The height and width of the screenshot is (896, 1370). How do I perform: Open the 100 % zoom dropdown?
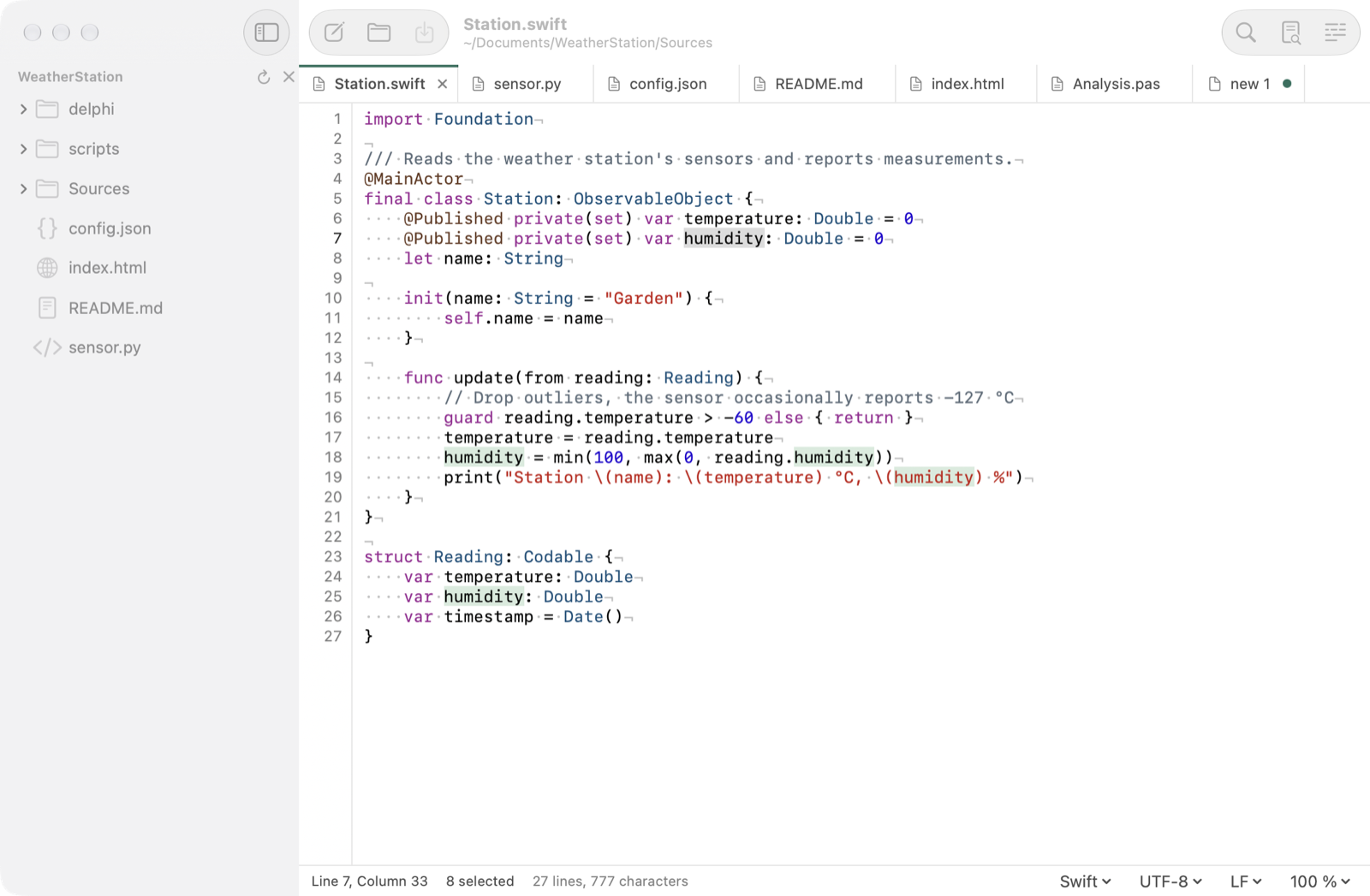(1320, 881)
